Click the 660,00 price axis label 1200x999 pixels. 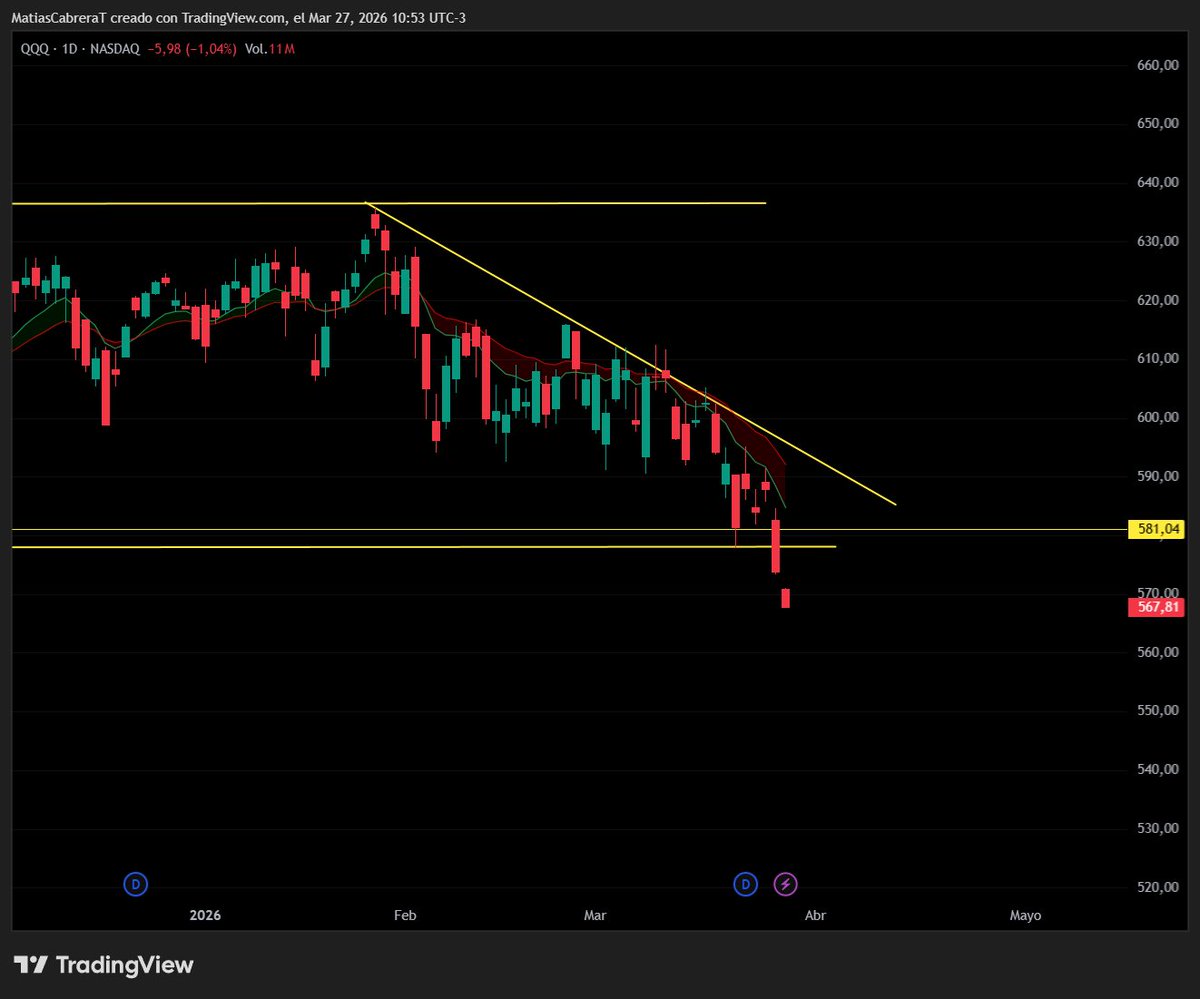click(1158, 65)
